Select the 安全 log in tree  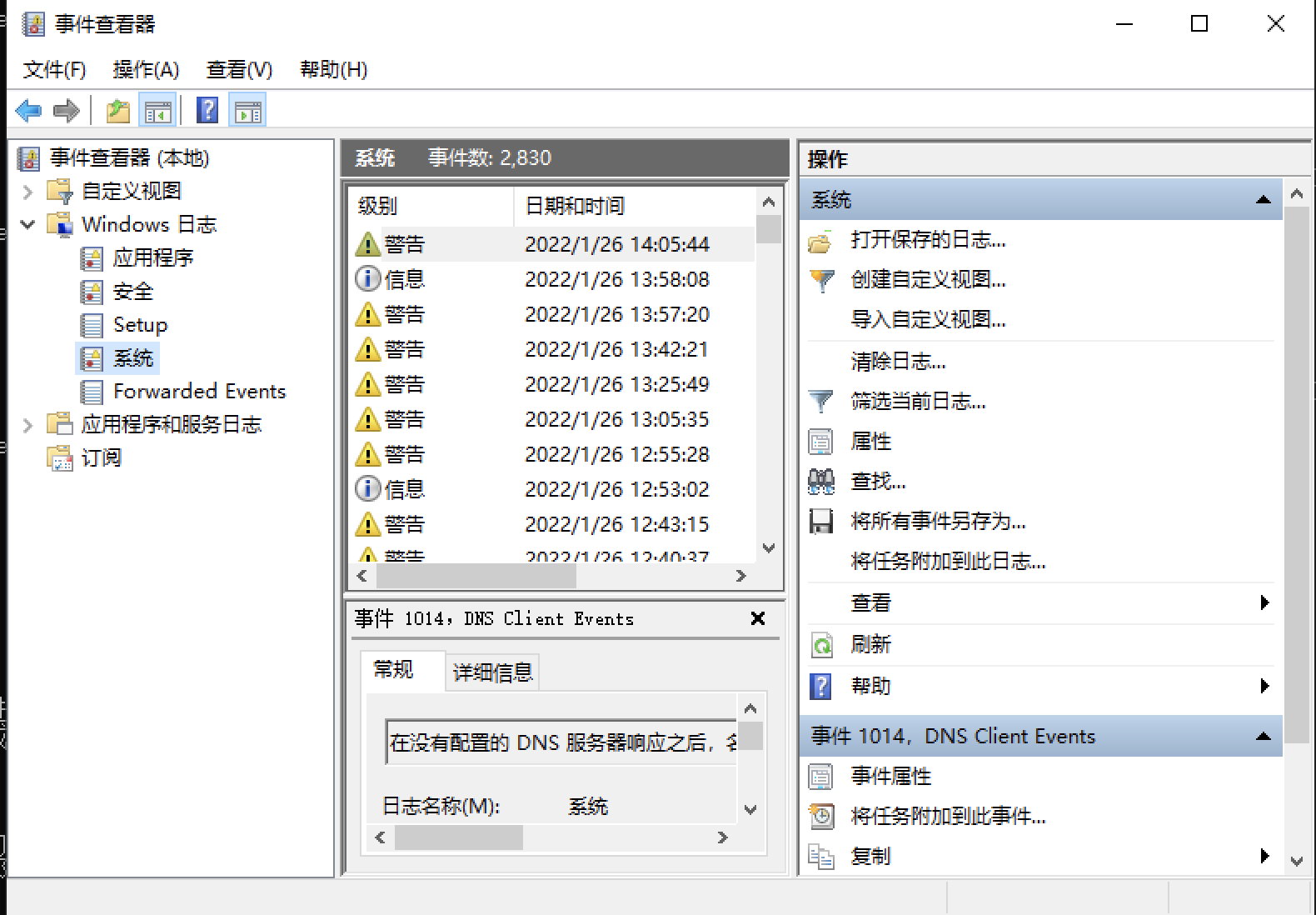133,292
